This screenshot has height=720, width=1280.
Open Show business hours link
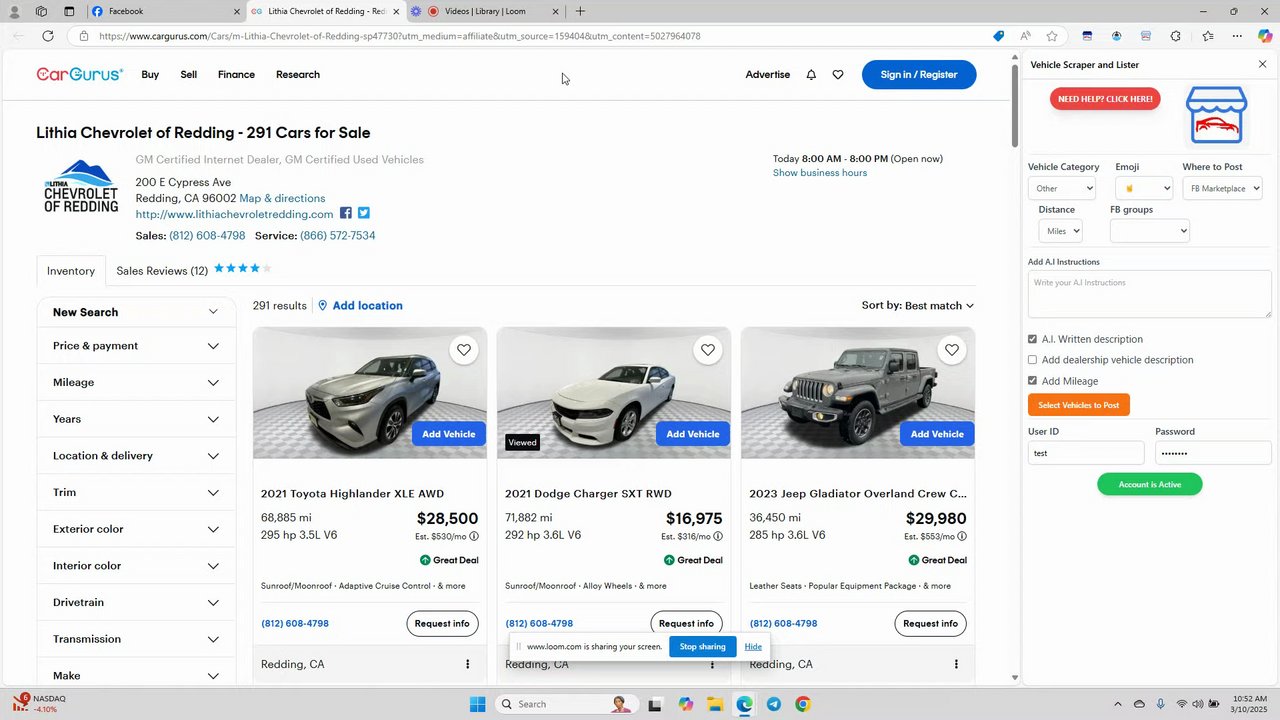coord(820,173)
